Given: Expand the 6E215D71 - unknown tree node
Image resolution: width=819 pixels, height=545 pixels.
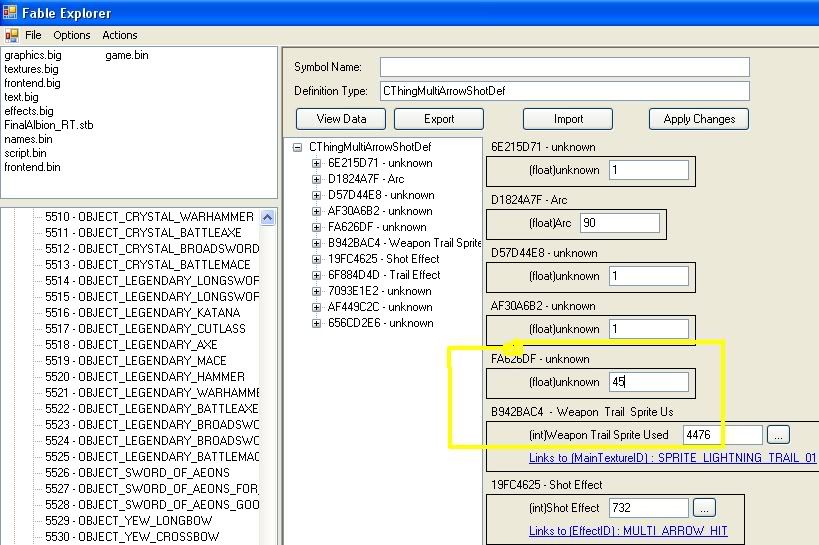Looking at the screenshot, I should click(316, 163).
